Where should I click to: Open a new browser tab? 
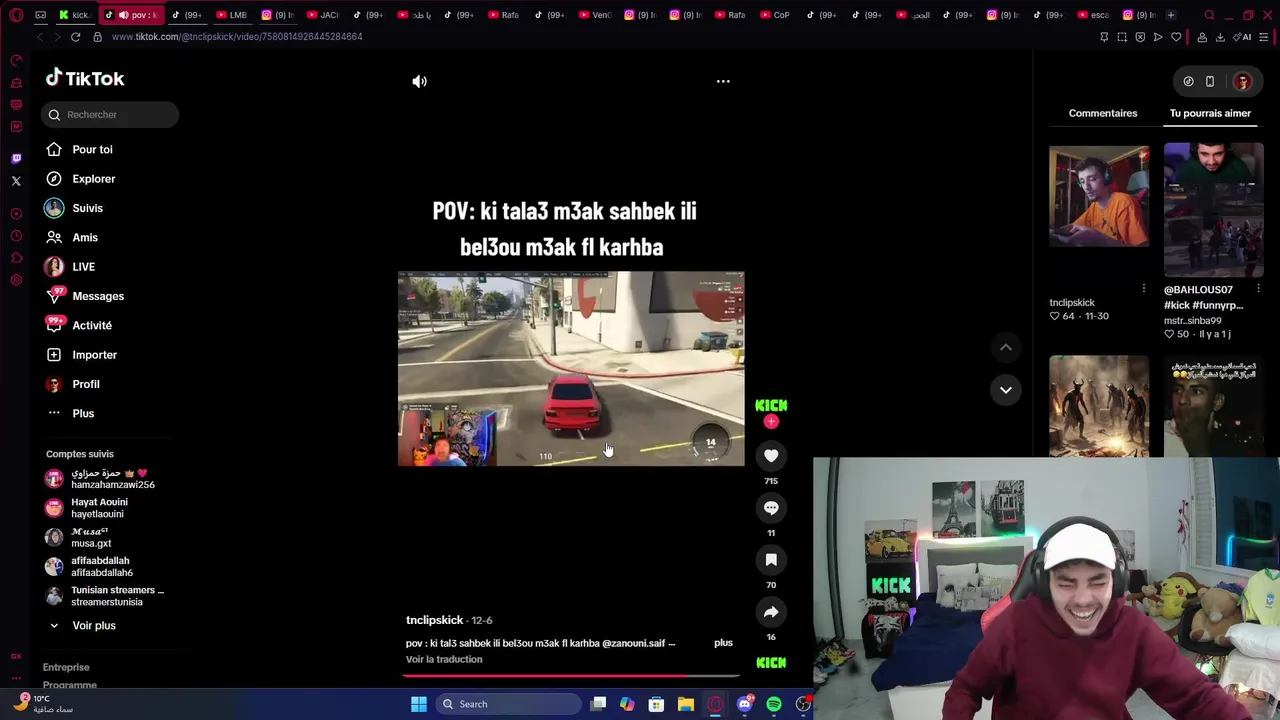(1171, 15)
